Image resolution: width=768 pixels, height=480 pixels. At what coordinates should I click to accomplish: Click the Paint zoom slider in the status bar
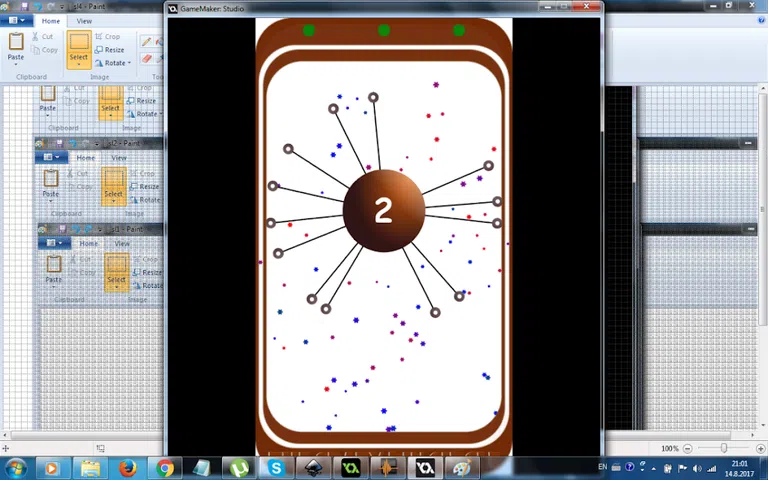(723, 448)
